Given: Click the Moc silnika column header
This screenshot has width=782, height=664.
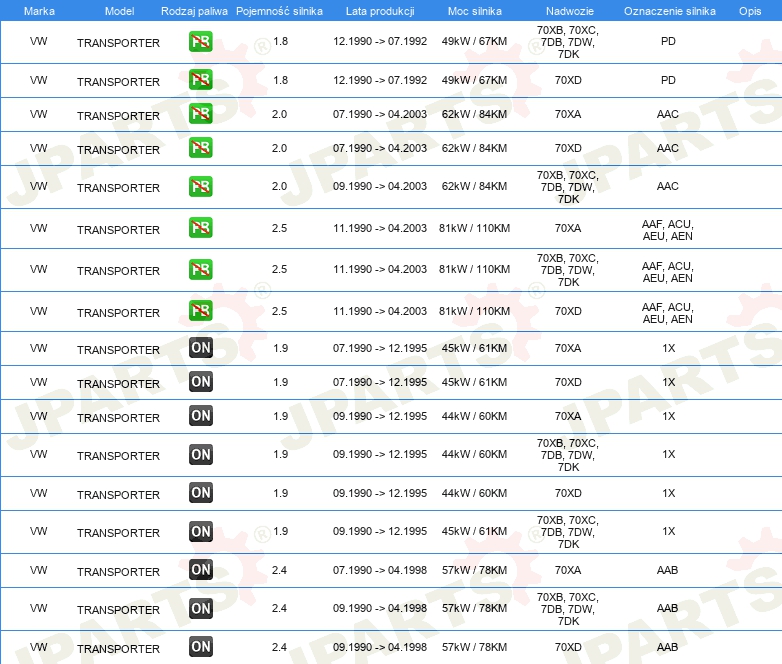Looking at the screenshot, I should (x=474, y=10).
